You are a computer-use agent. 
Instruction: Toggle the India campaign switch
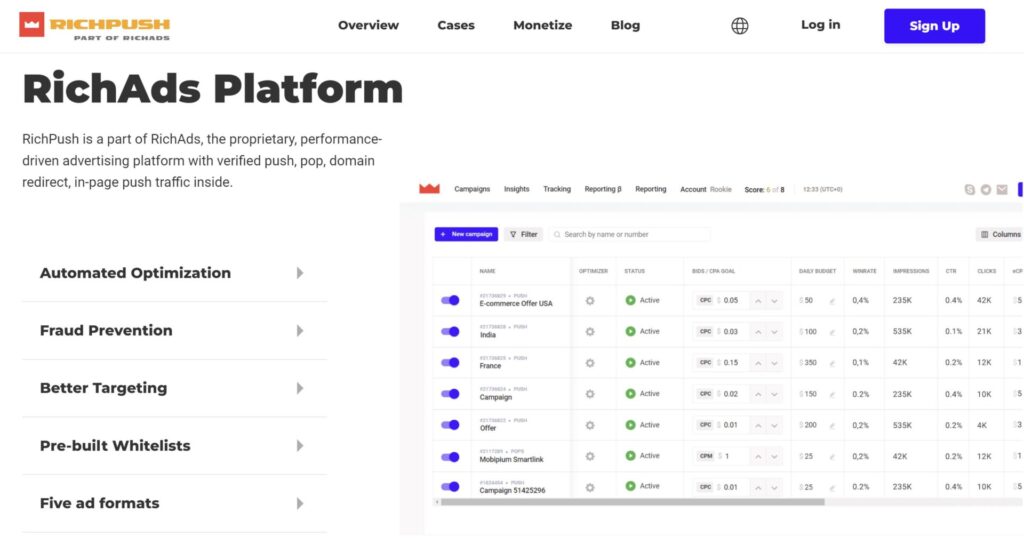(x=450, y=332)
